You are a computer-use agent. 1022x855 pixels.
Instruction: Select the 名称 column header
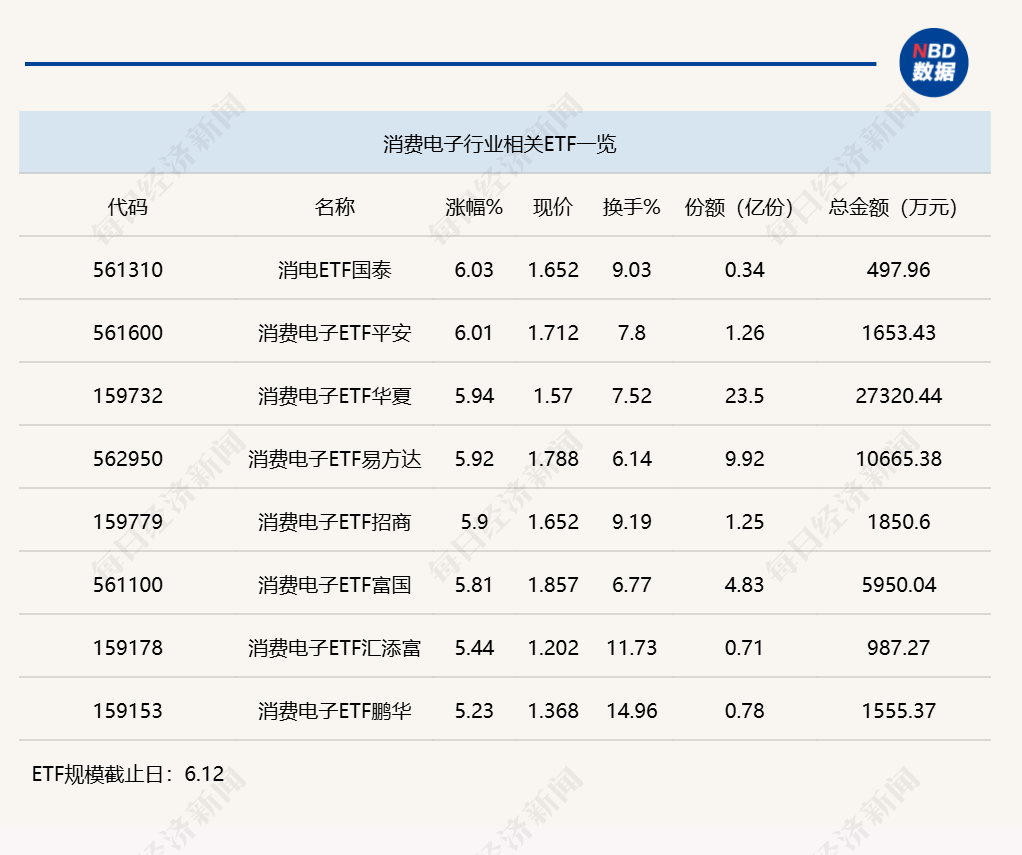[334, 207]
